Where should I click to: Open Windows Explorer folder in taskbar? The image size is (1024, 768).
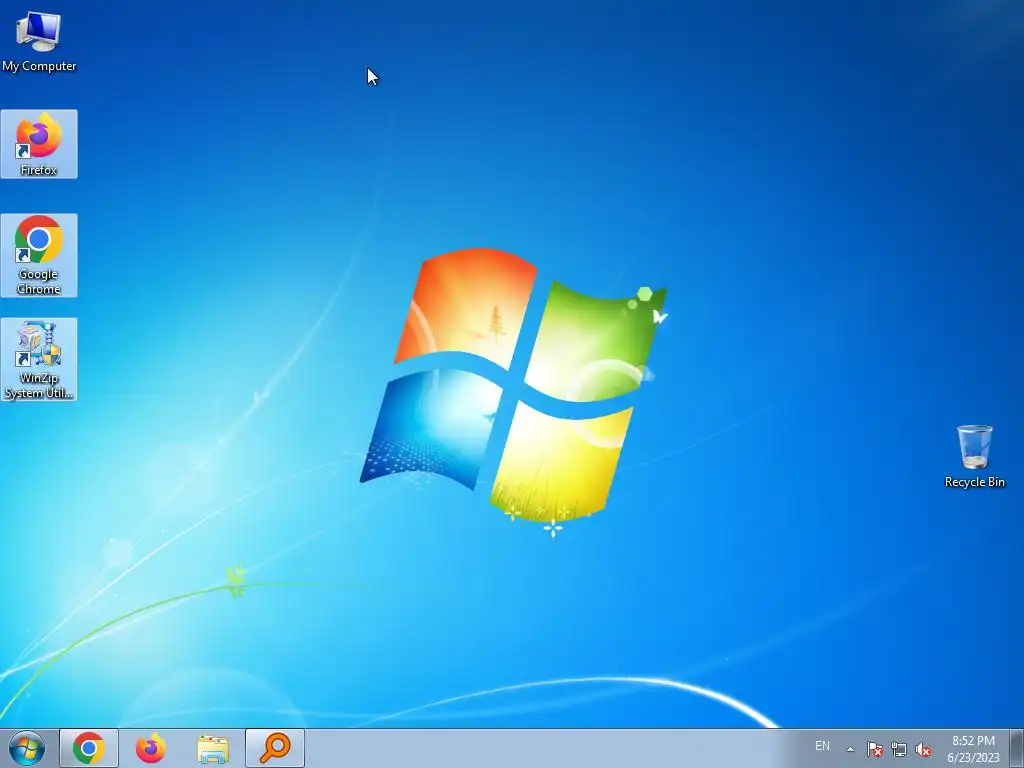click(x=213, y=748)
